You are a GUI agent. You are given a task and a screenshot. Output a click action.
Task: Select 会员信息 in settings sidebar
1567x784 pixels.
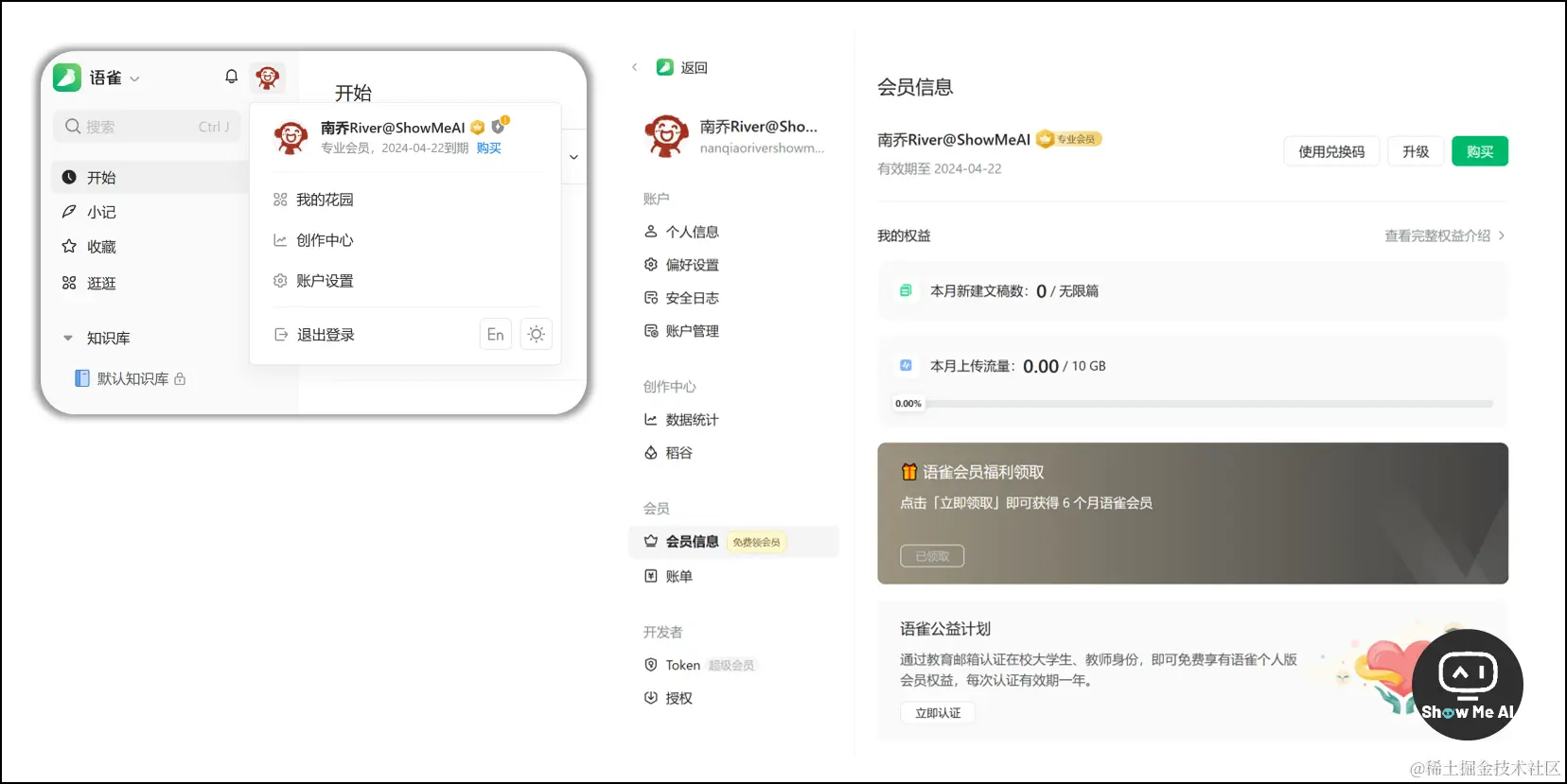coord(733,542)
